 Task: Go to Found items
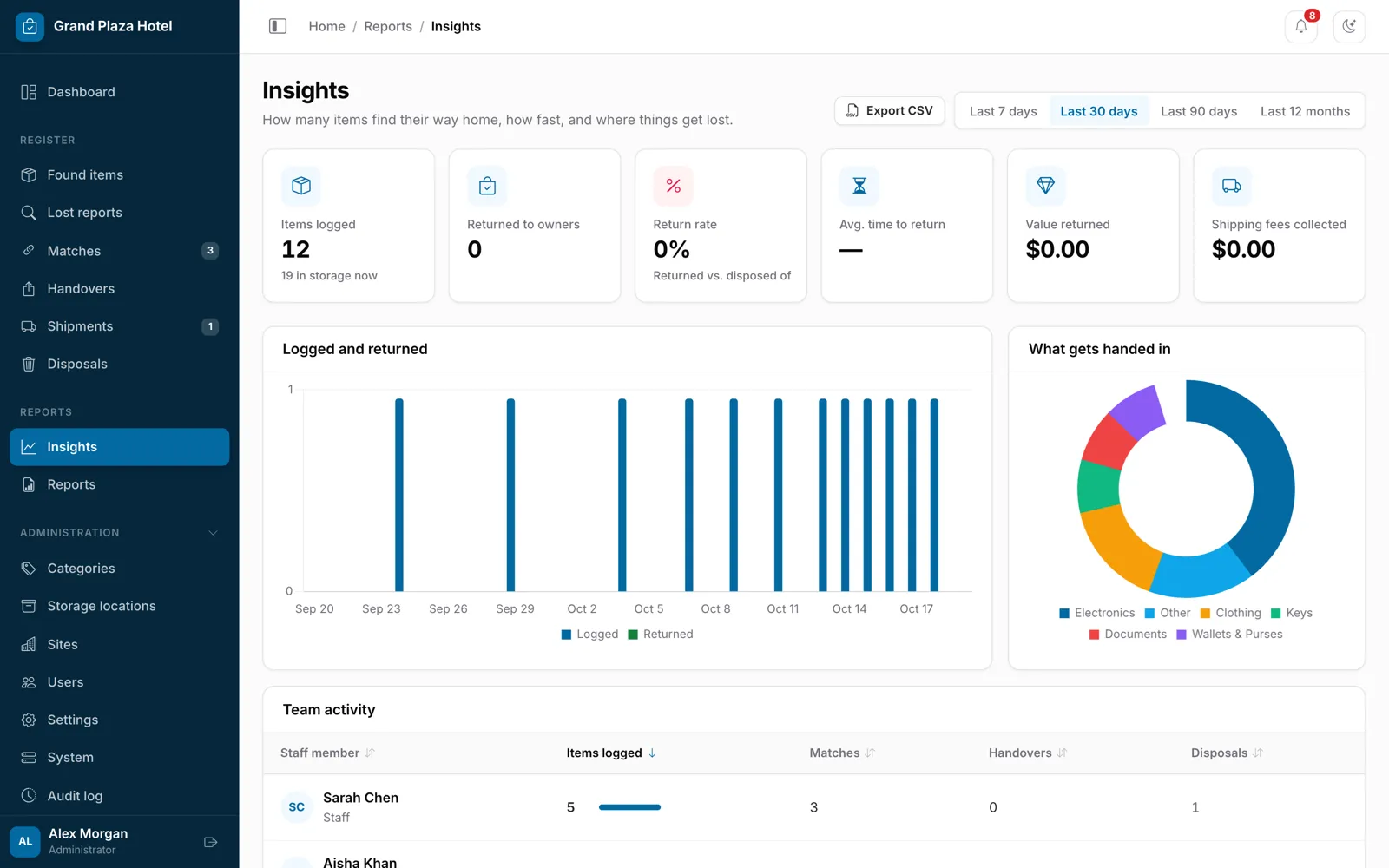pos(120,175)
